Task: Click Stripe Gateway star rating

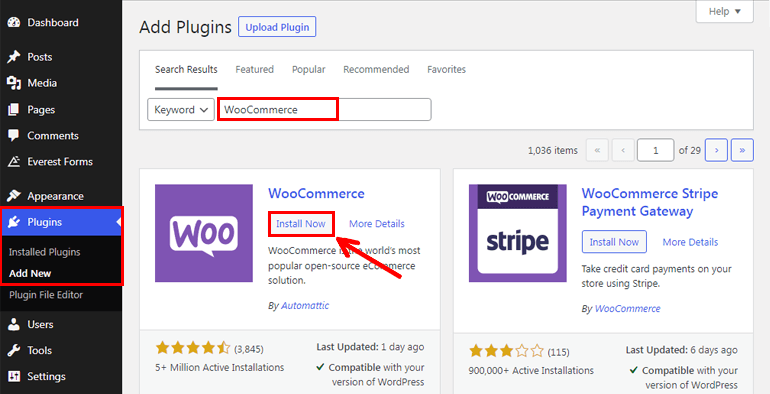Action: pos(507,351)
